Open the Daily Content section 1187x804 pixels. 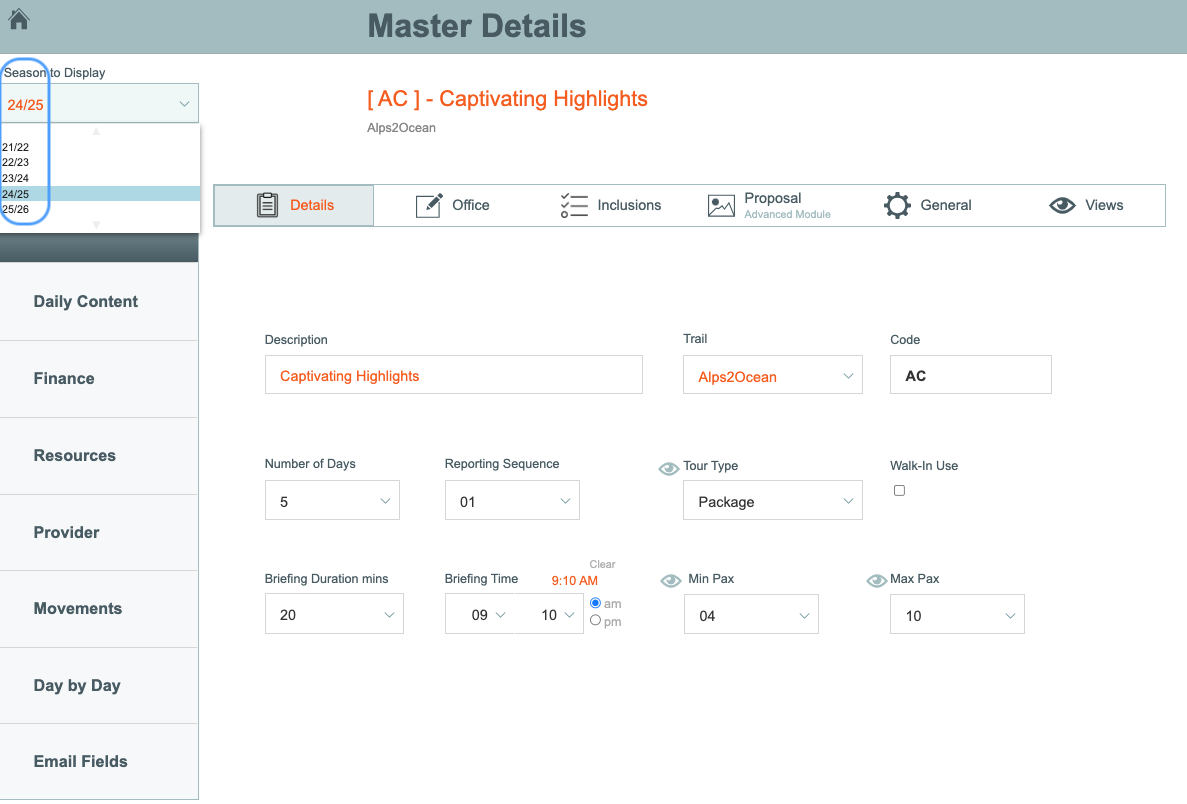pos(99,301)
